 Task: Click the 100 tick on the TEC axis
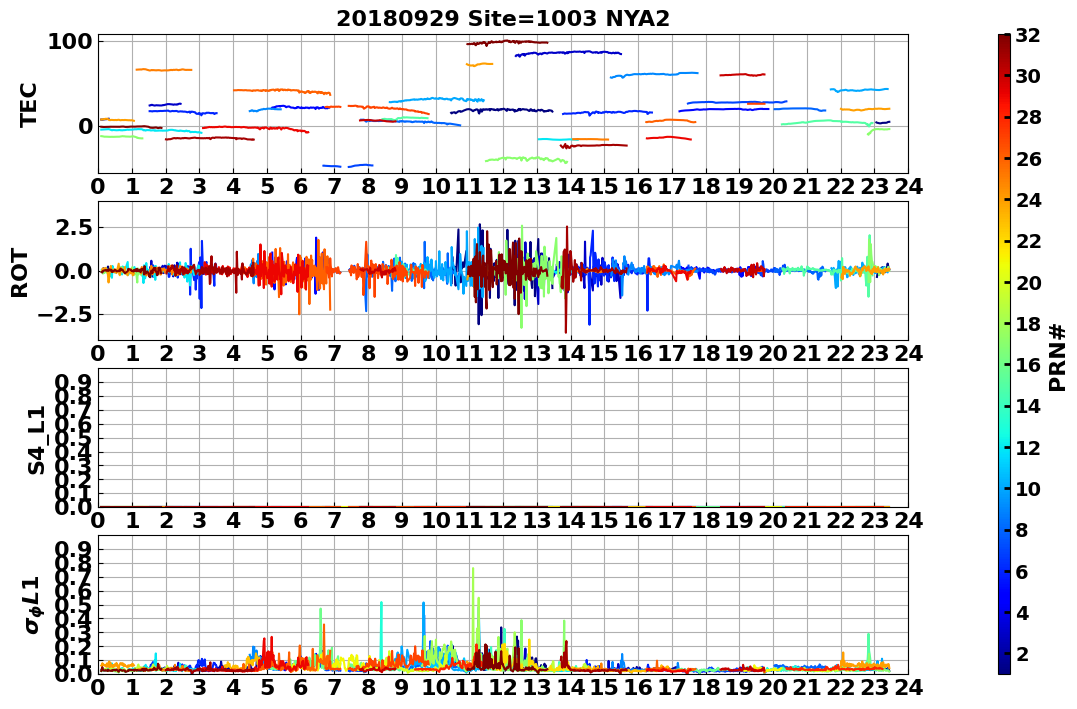tap(70, 42)
